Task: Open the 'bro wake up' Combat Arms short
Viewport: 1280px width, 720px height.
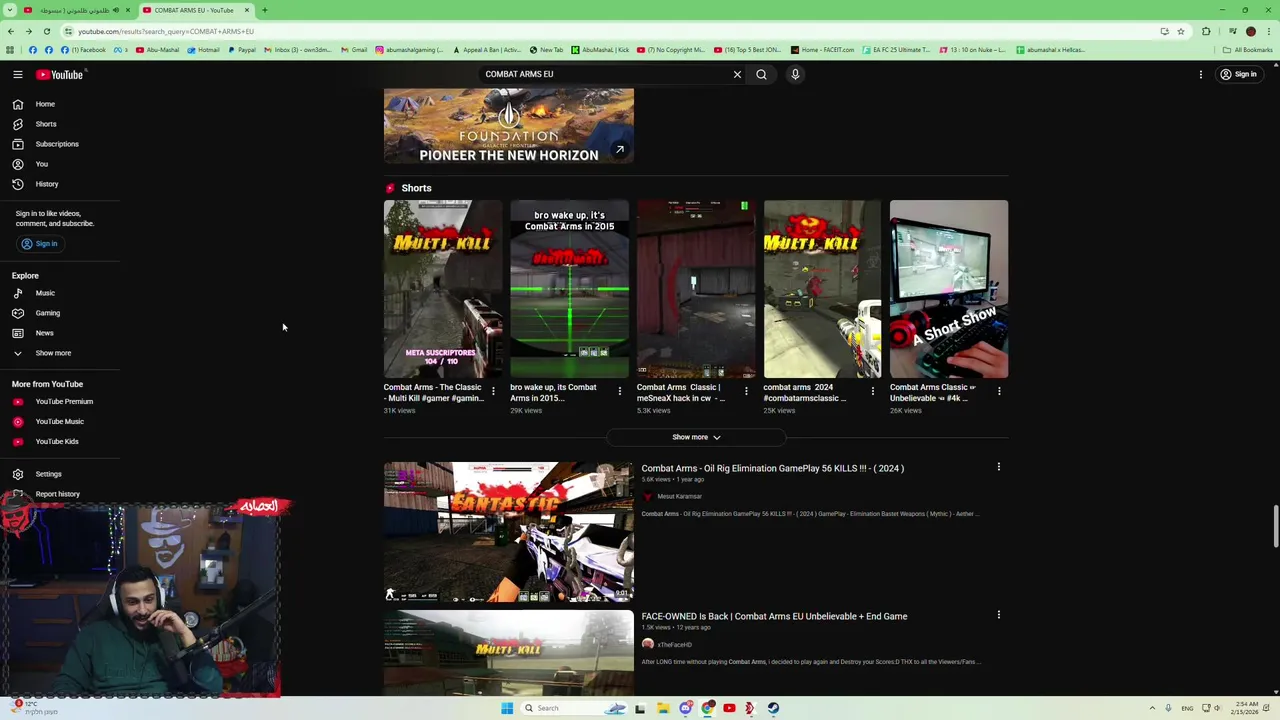Action: click(569, 289)
